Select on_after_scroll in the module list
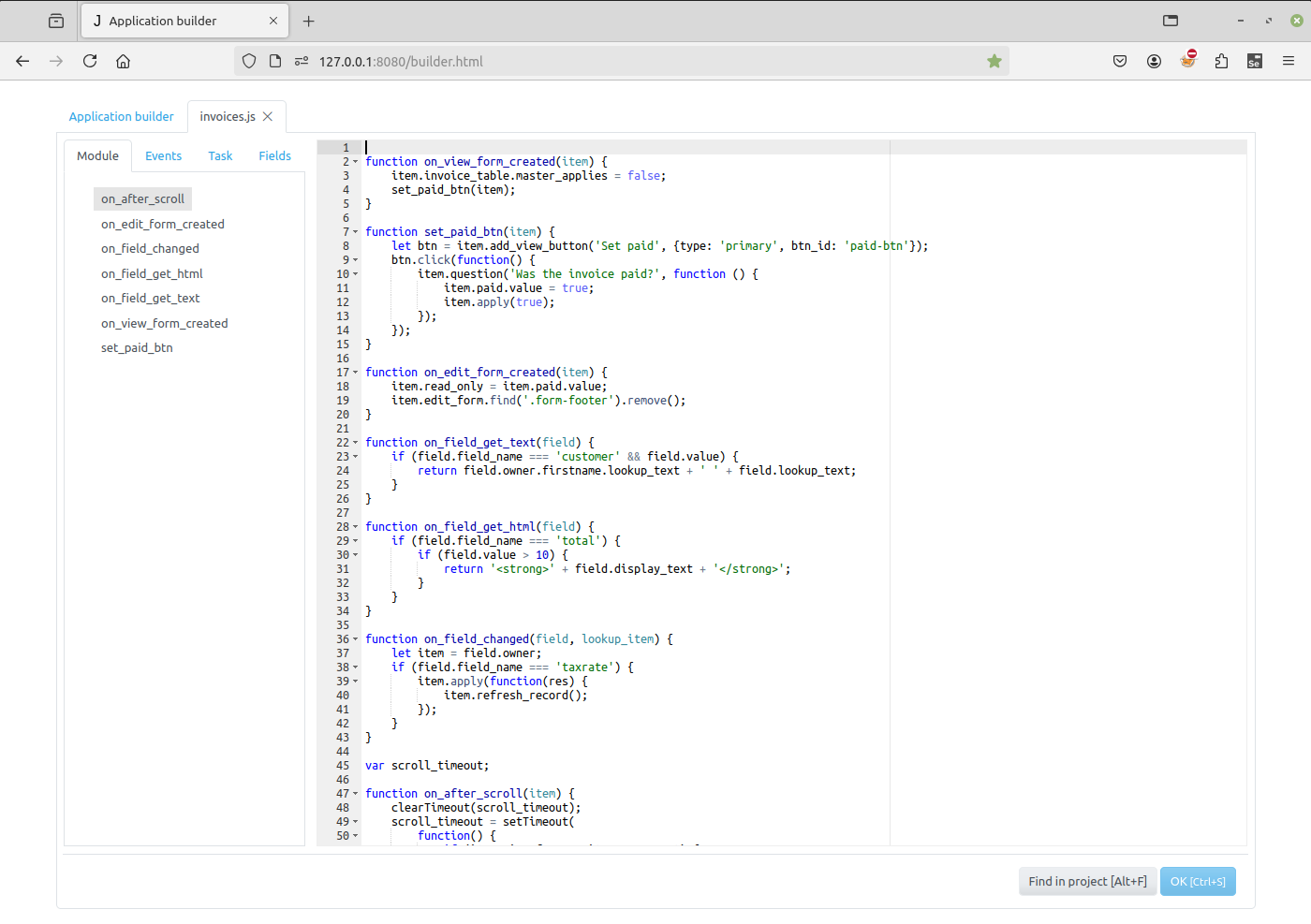The height and width of the screenshot is (924, 1311). point(142,198)
